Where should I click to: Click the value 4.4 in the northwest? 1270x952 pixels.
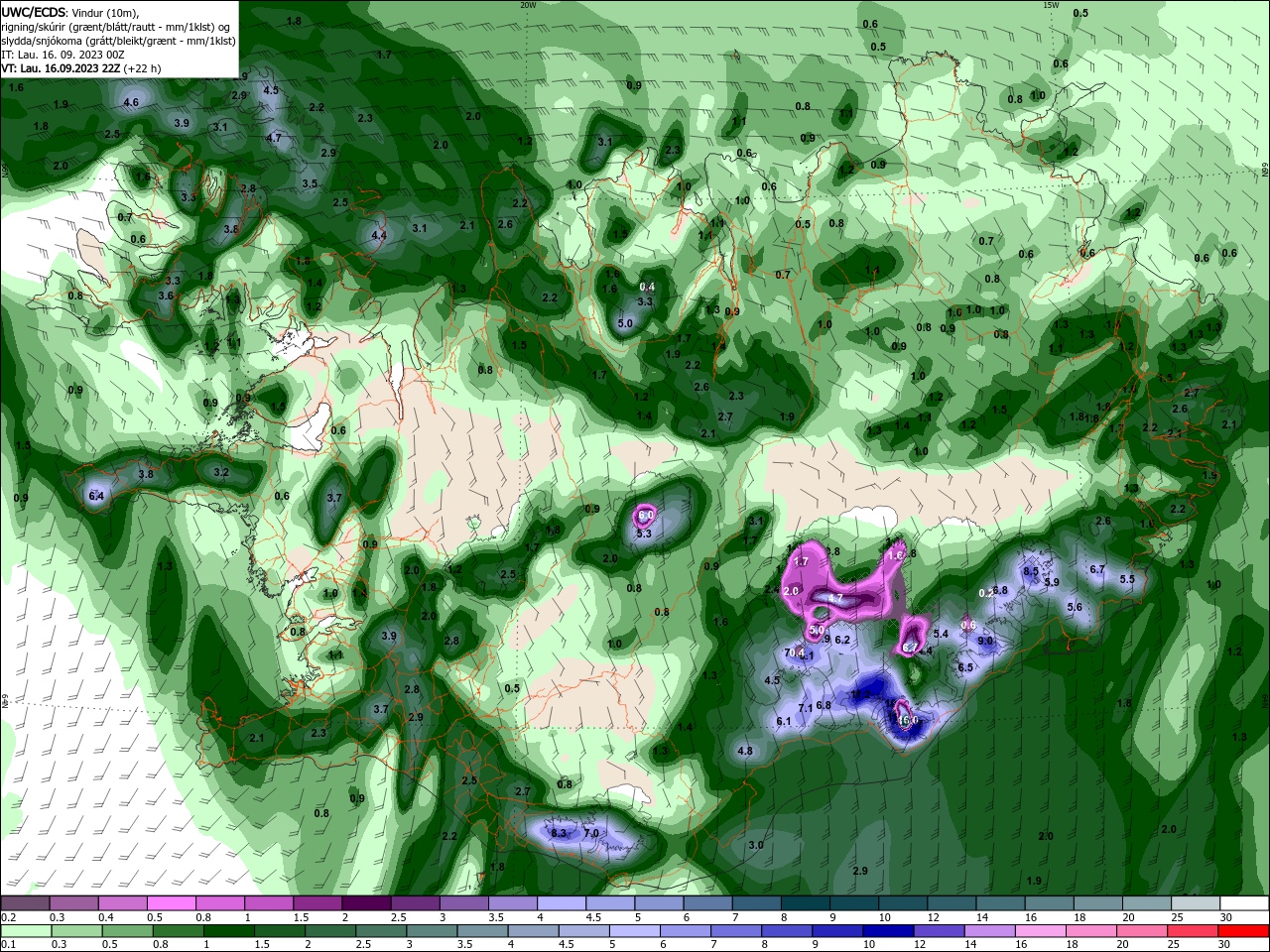[x=379, y=235]
